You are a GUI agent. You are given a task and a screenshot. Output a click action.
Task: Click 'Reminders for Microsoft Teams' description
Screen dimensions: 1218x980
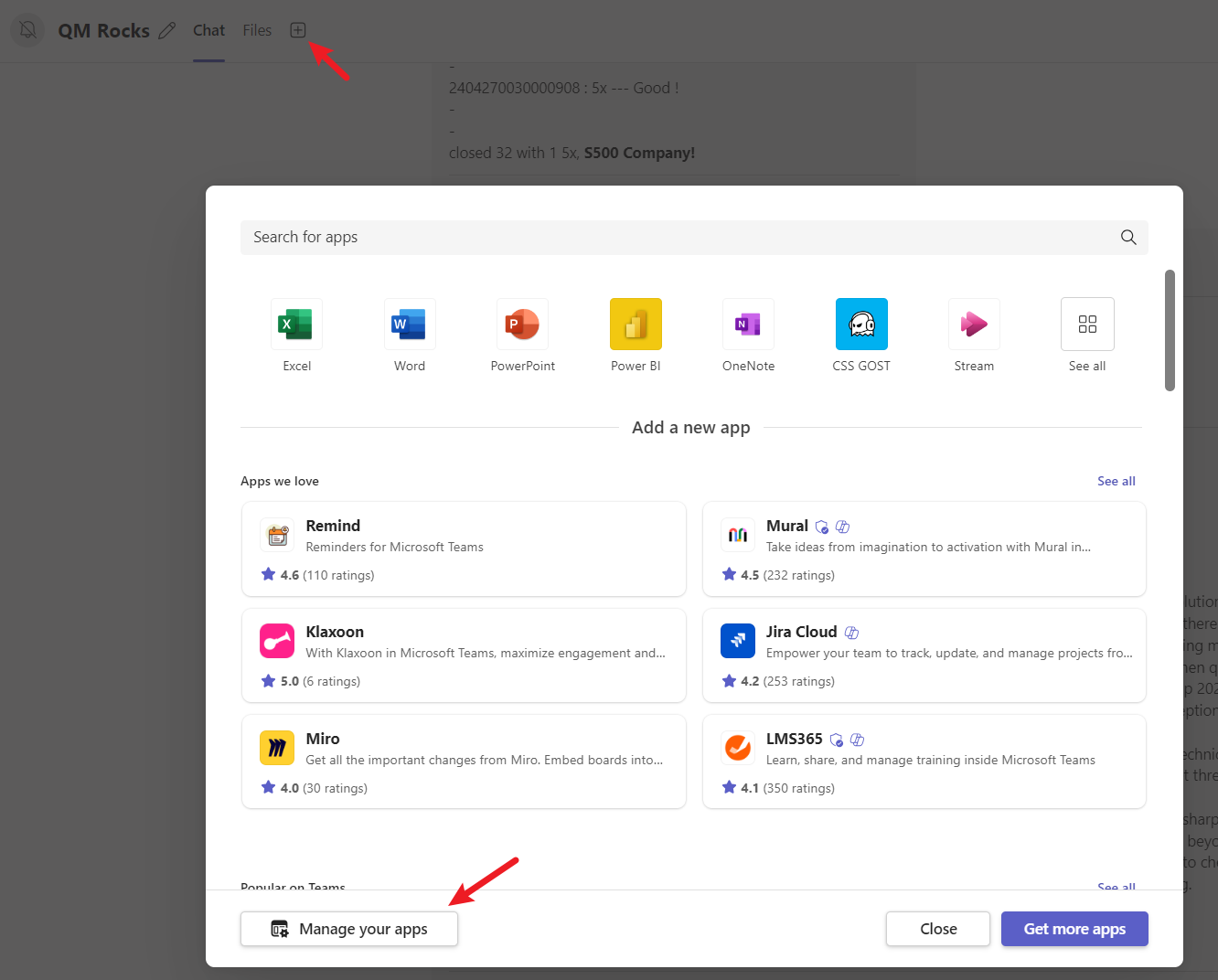point(395,547)
